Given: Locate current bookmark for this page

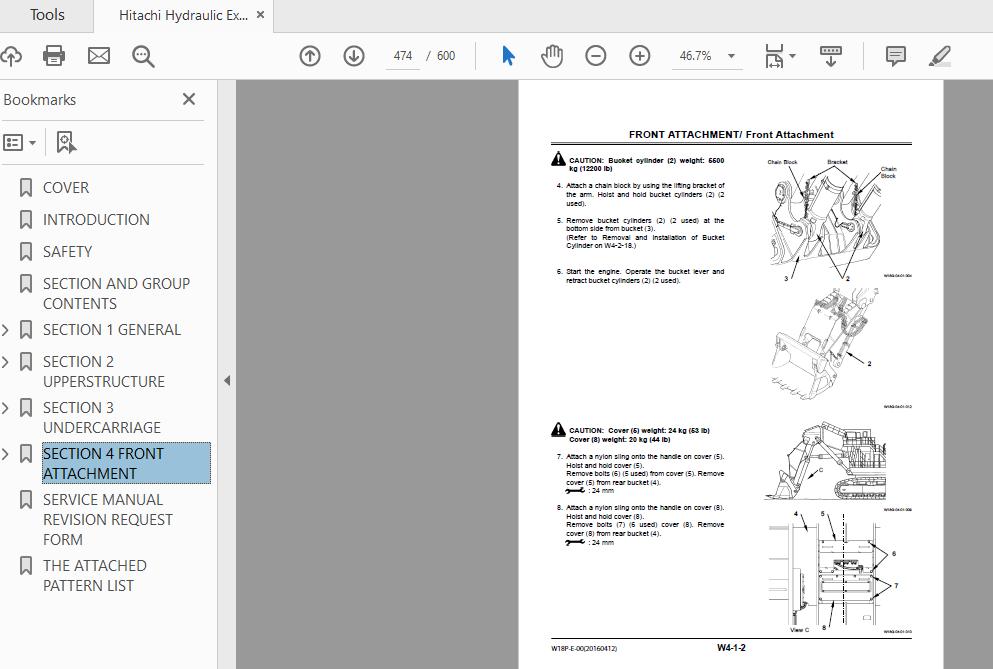Looking at the screenshot, I should (x=65, y=141).
